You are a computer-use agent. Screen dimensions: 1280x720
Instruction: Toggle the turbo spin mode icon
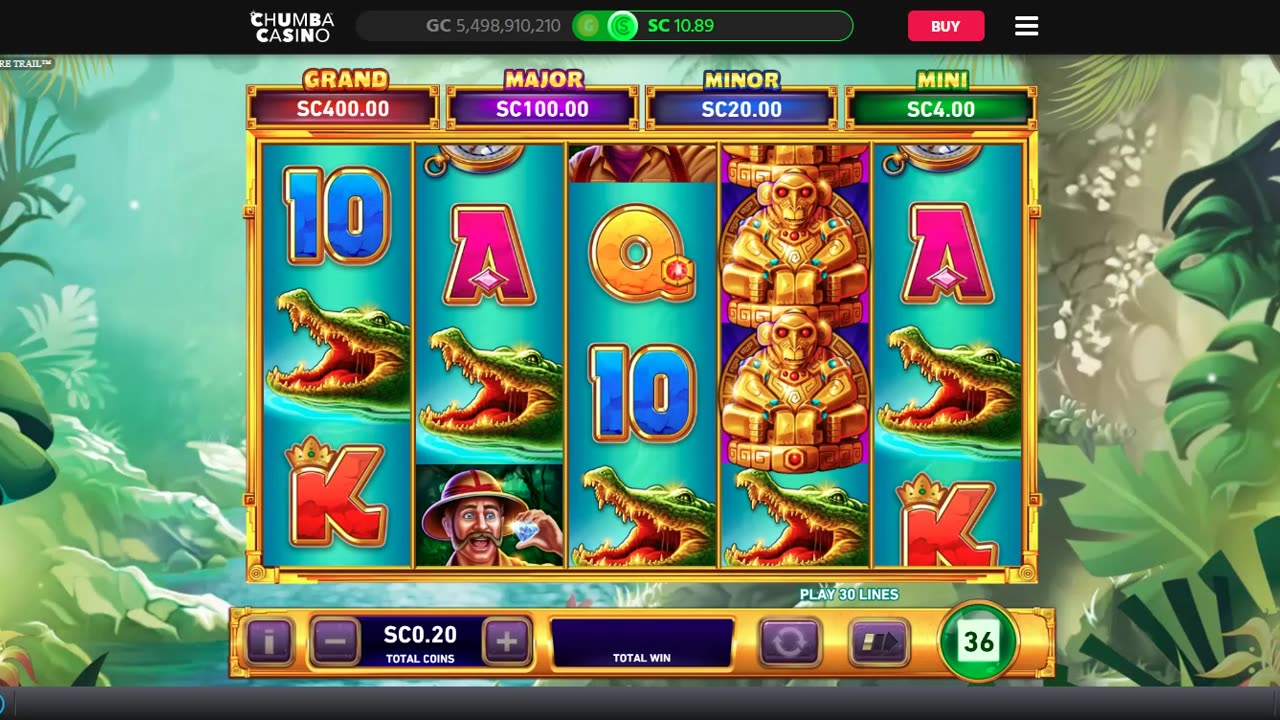tap(879, 641)
